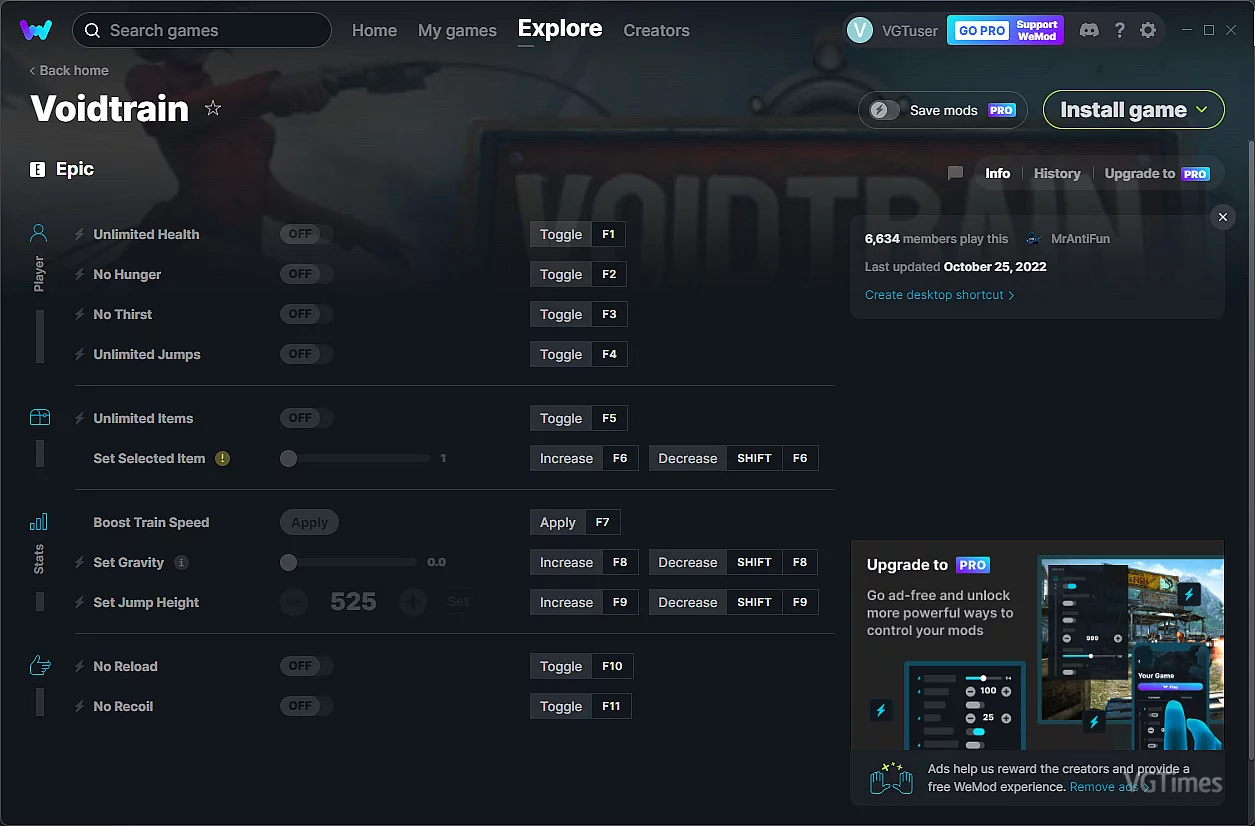The width and height of the screenshot is (1255, 826).
Task: Select the Player category icon
Action: [39, 234]
